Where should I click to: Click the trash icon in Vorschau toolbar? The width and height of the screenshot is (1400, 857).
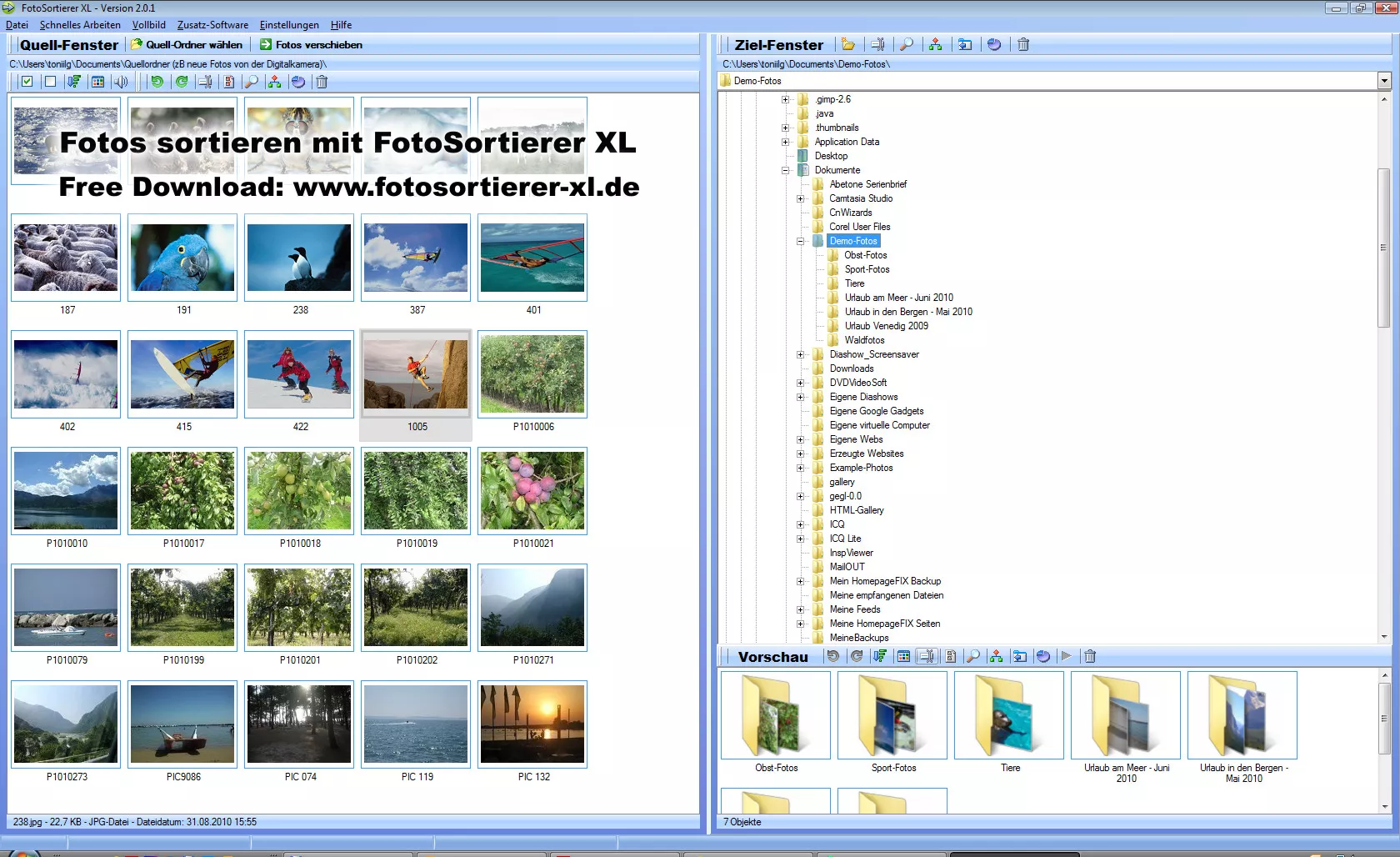click(1089, 657)
